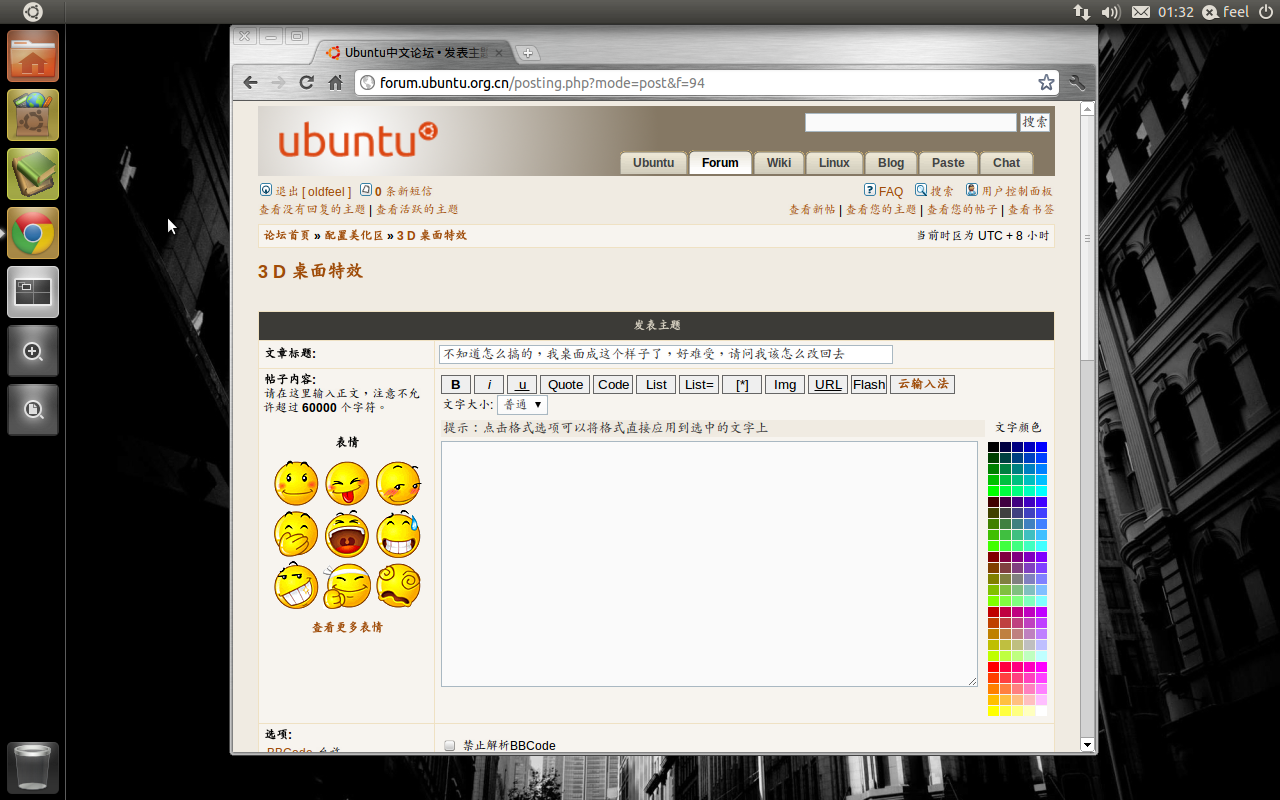Insert the dizzy swirl-eyes emoticon
This screenshot has width=1280, height=800.
click(398, 586)
